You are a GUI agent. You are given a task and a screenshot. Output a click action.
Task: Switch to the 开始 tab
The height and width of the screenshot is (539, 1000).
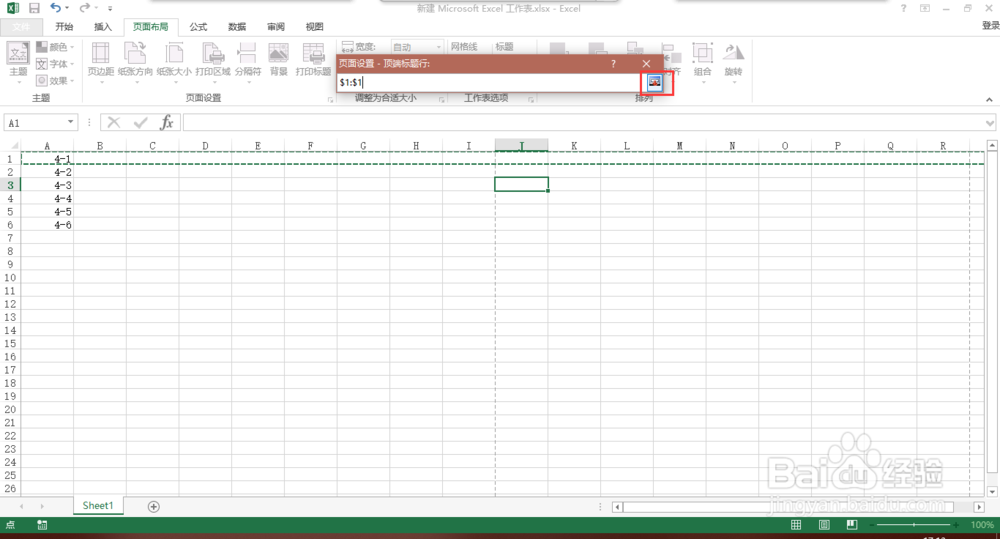[x=64, y=27]
